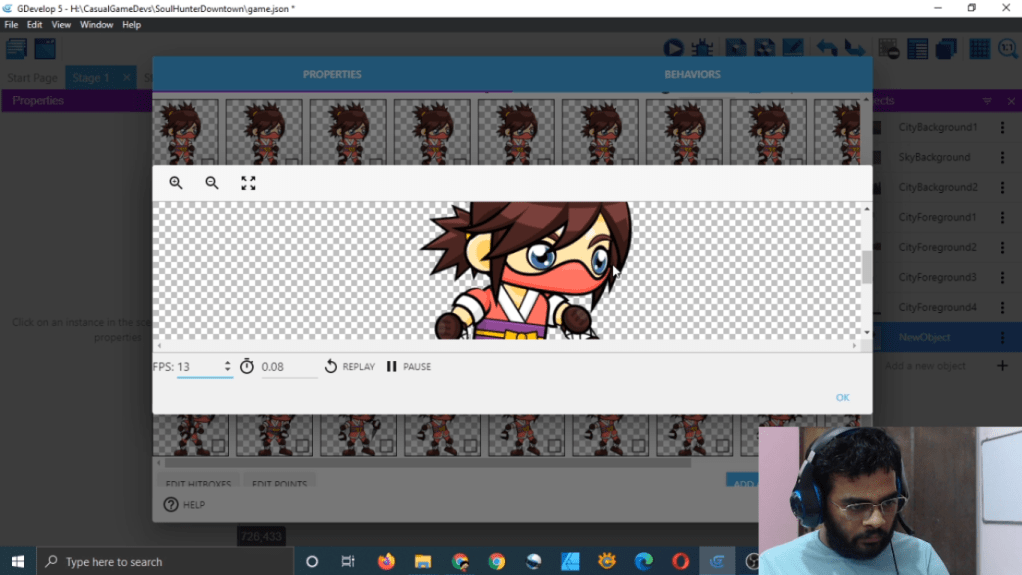This screenshot has height=575, width=1022.
Task: Open three-dot menu for CityBackground2
Action: click(1002, 187)
